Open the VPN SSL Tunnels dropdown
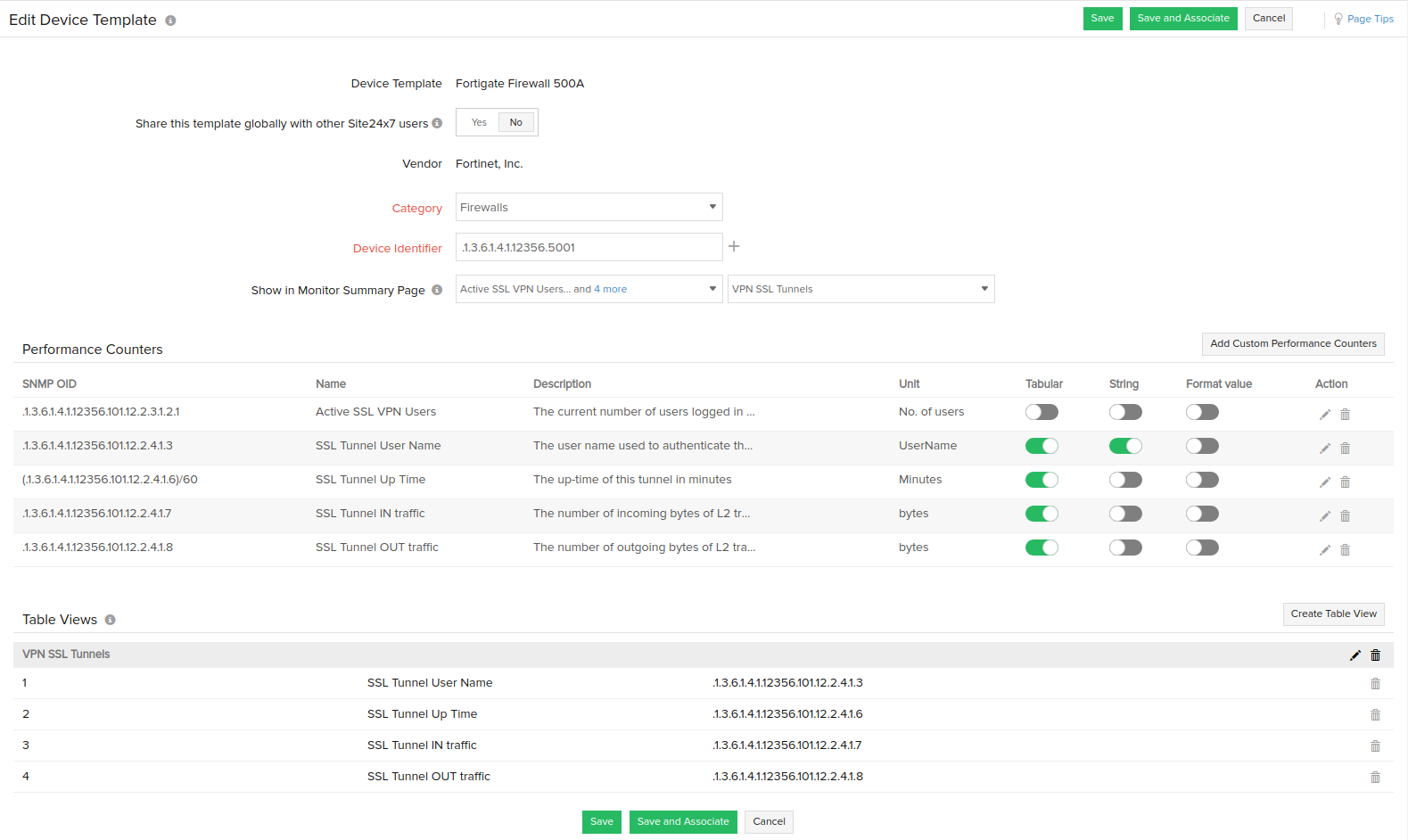This screenshot has width=1408, height=840. tap(860, 289)
